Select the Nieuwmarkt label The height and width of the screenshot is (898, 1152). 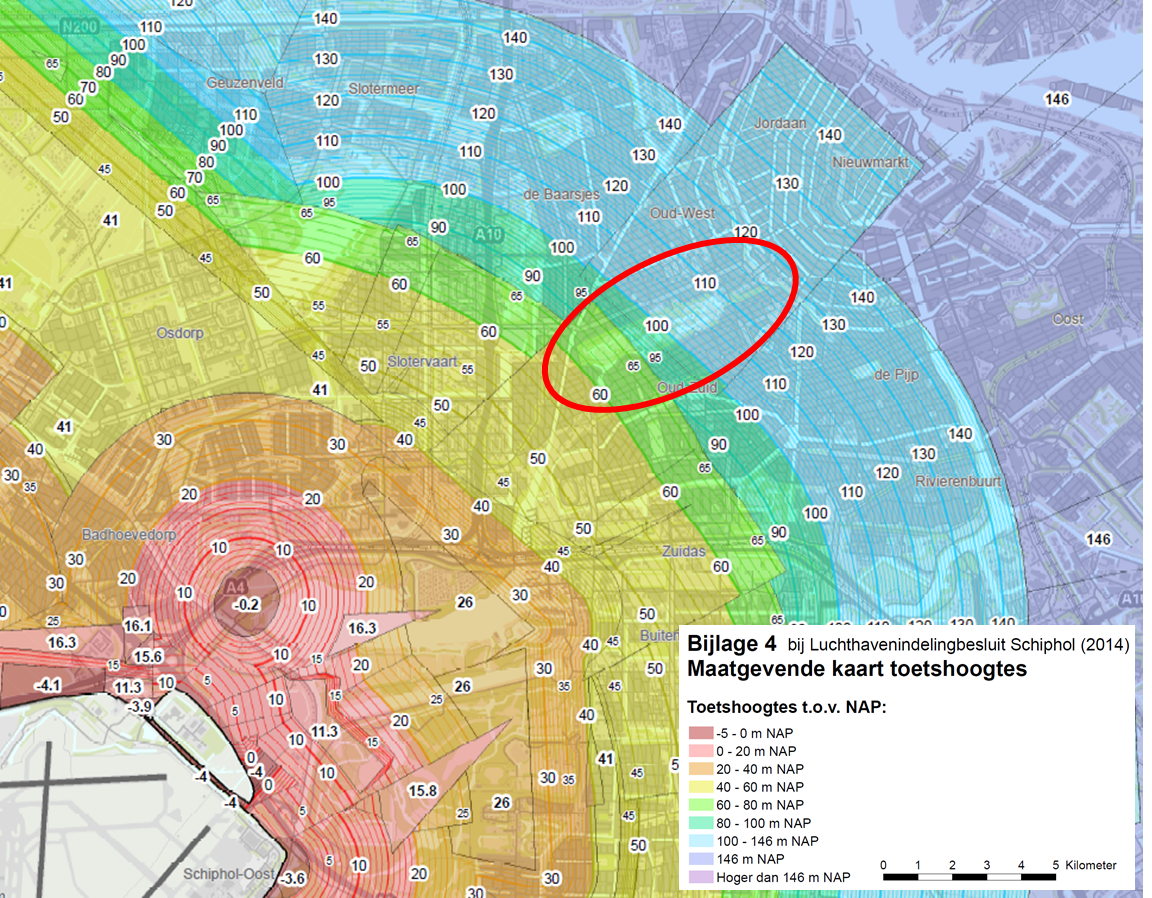(870, 162)
